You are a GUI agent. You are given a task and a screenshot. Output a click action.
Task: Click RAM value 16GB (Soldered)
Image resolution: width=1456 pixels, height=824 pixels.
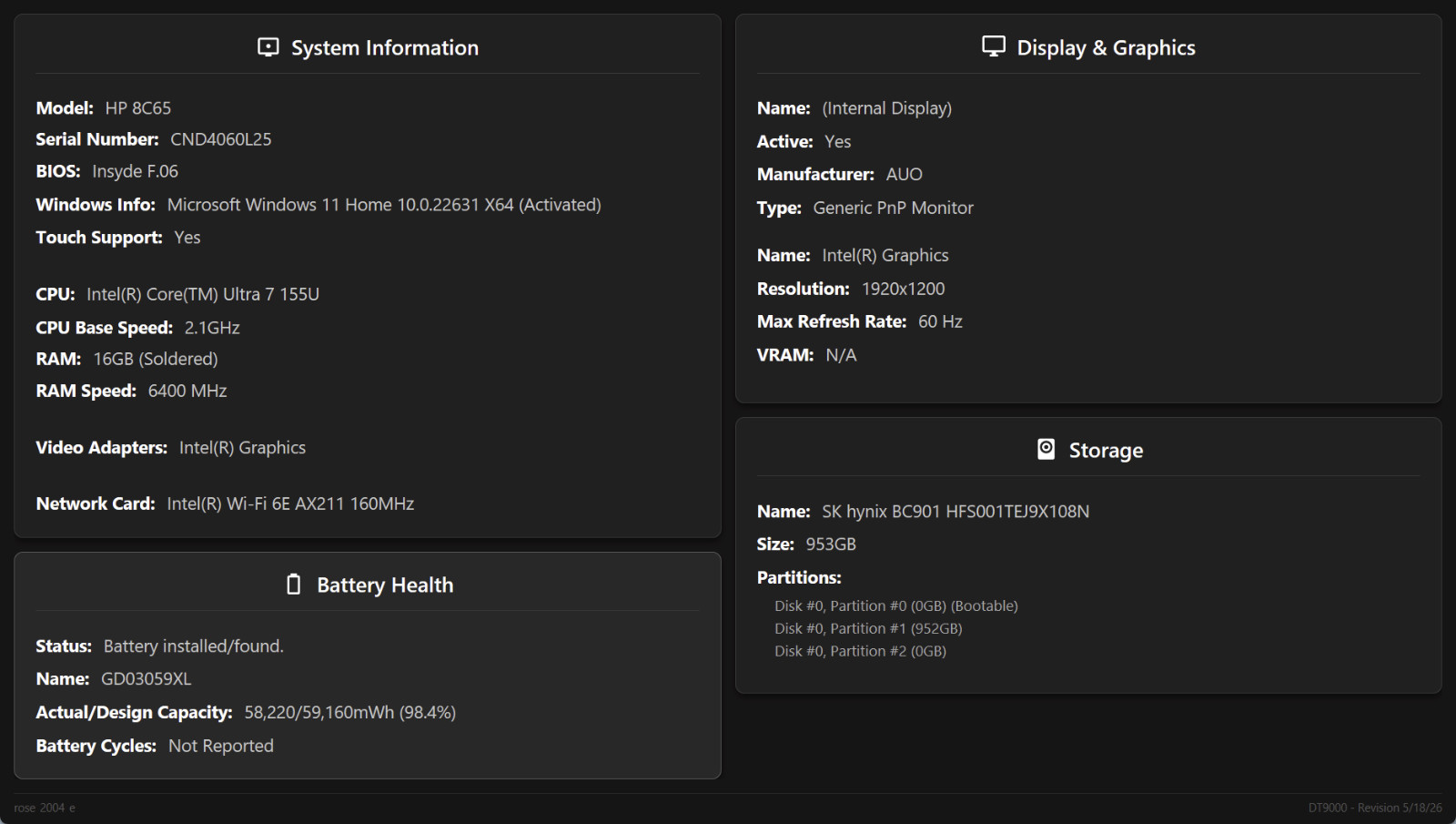pos(156,359)
